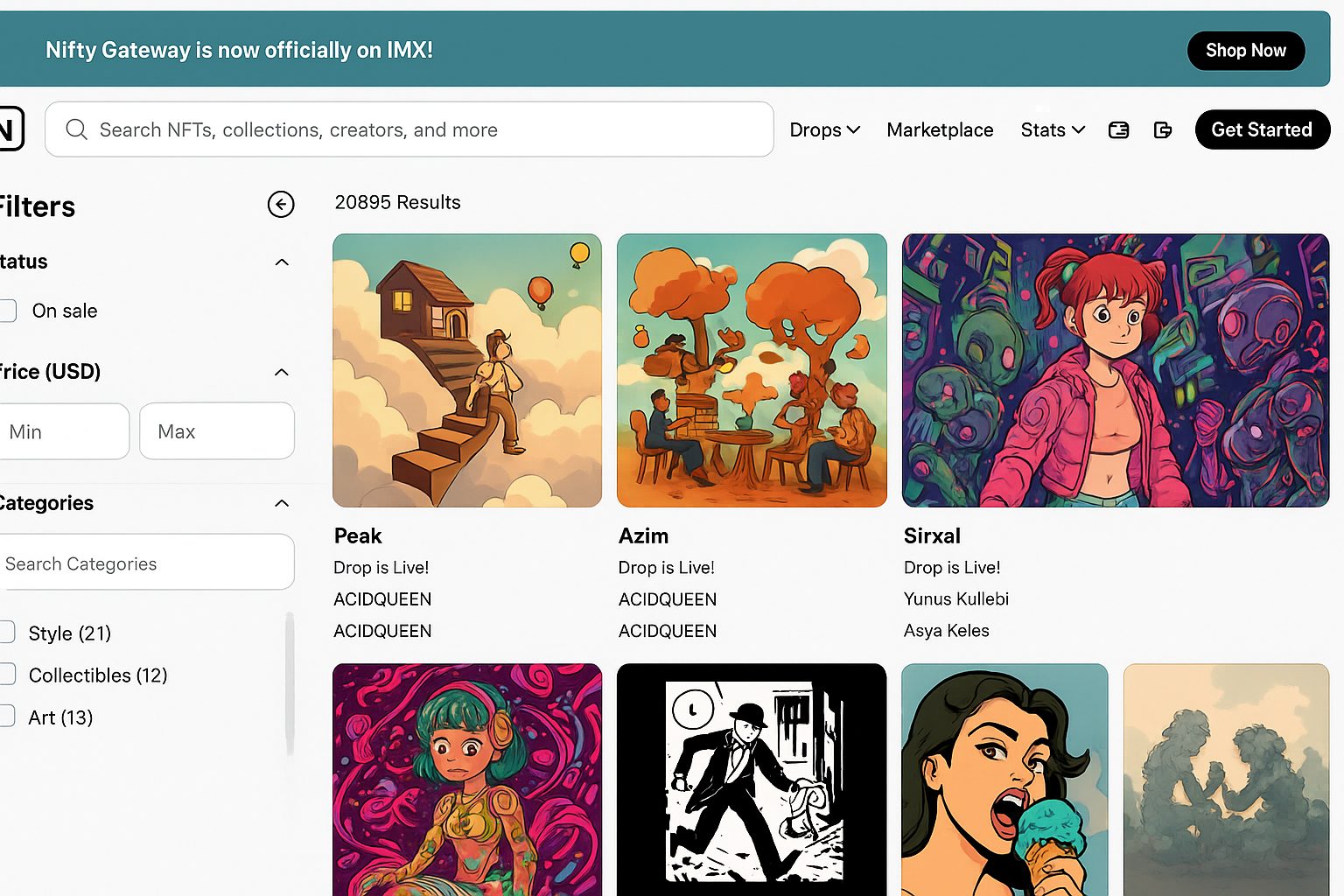
Task: Tick the Art (13) category checkbox
Action: pyautogui.click(x=7, y=717)
